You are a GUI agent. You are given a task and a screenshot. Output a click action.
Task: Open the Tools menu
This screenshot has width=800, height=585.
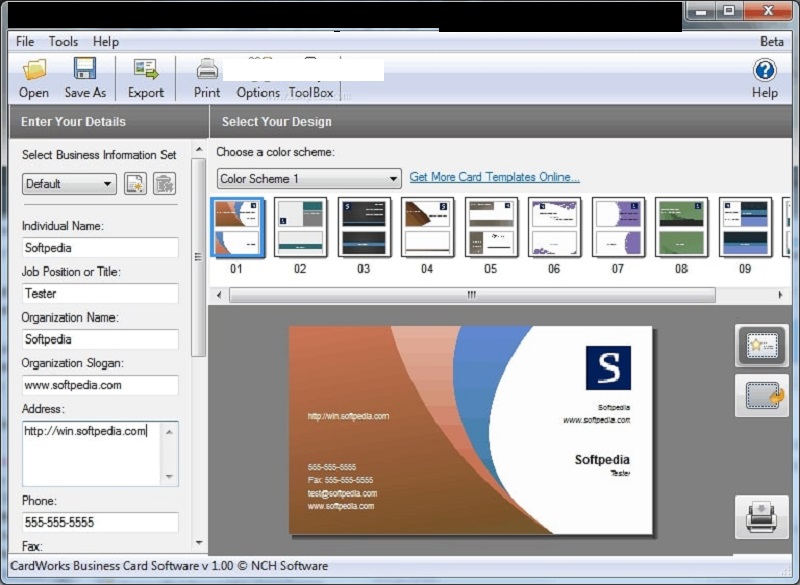coord(63,41)
